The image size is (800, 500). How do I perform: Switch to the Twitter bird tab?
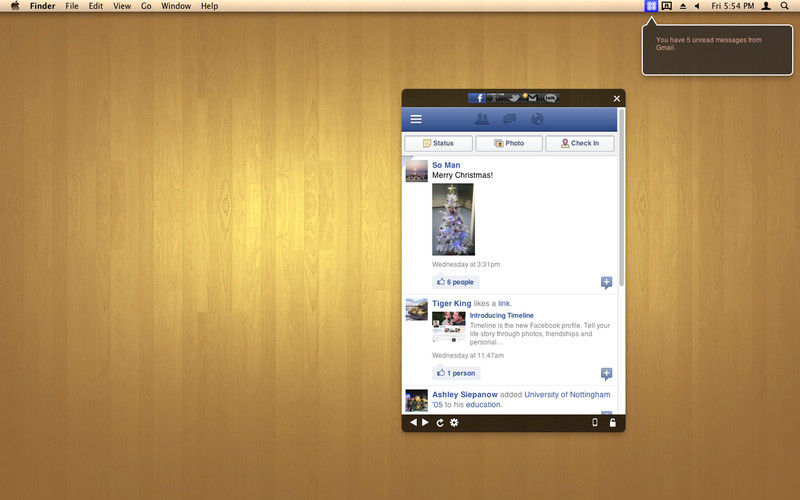click(x=513, y=98)
